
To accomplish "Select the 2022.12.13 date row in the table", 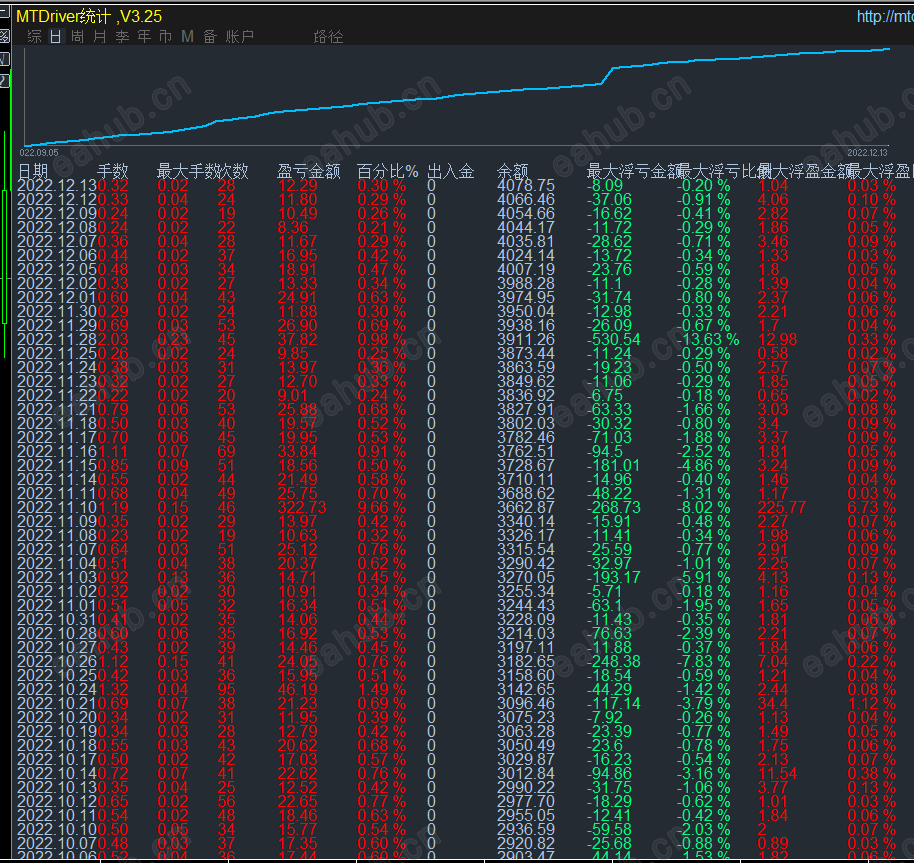I will [57, 185].
